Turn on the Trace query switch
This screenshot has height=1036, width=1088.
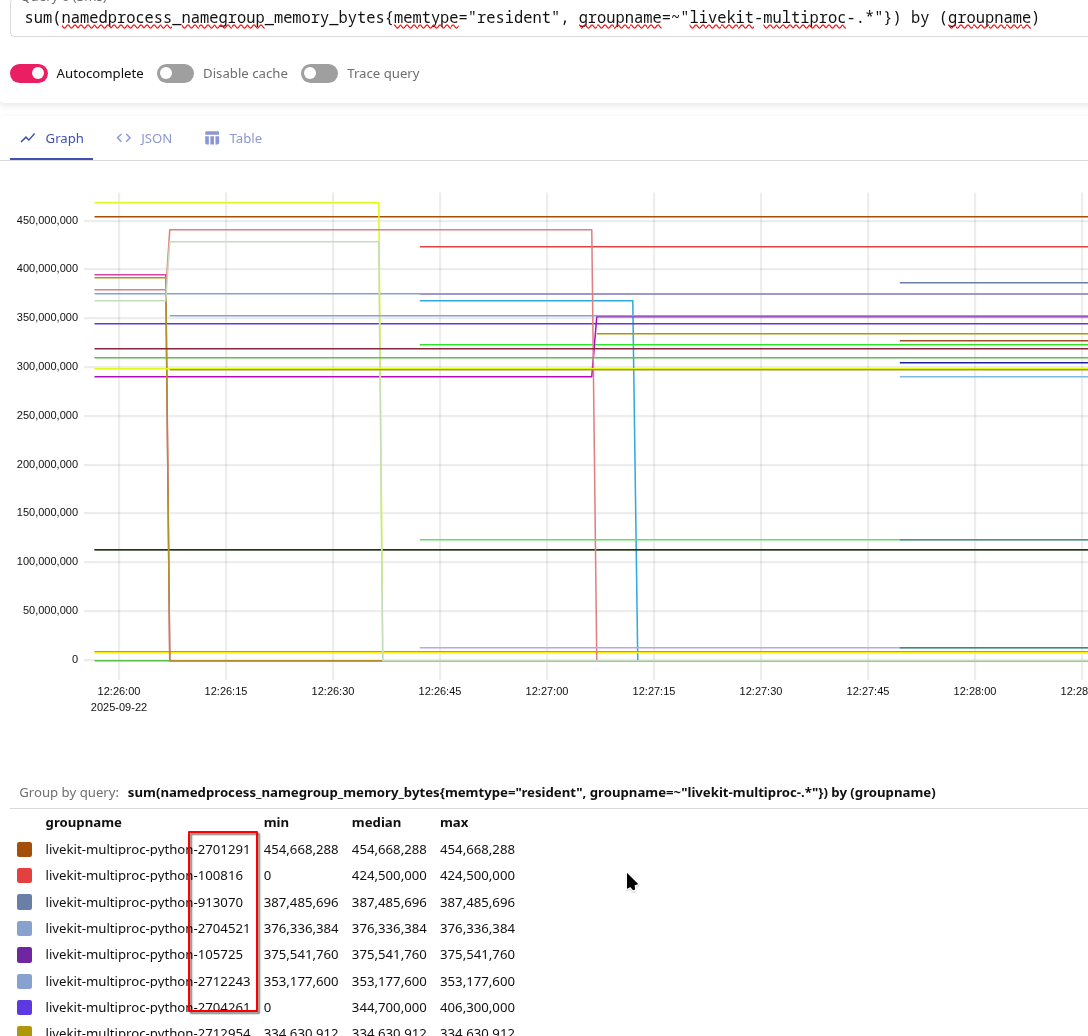(x=319, y=74)
